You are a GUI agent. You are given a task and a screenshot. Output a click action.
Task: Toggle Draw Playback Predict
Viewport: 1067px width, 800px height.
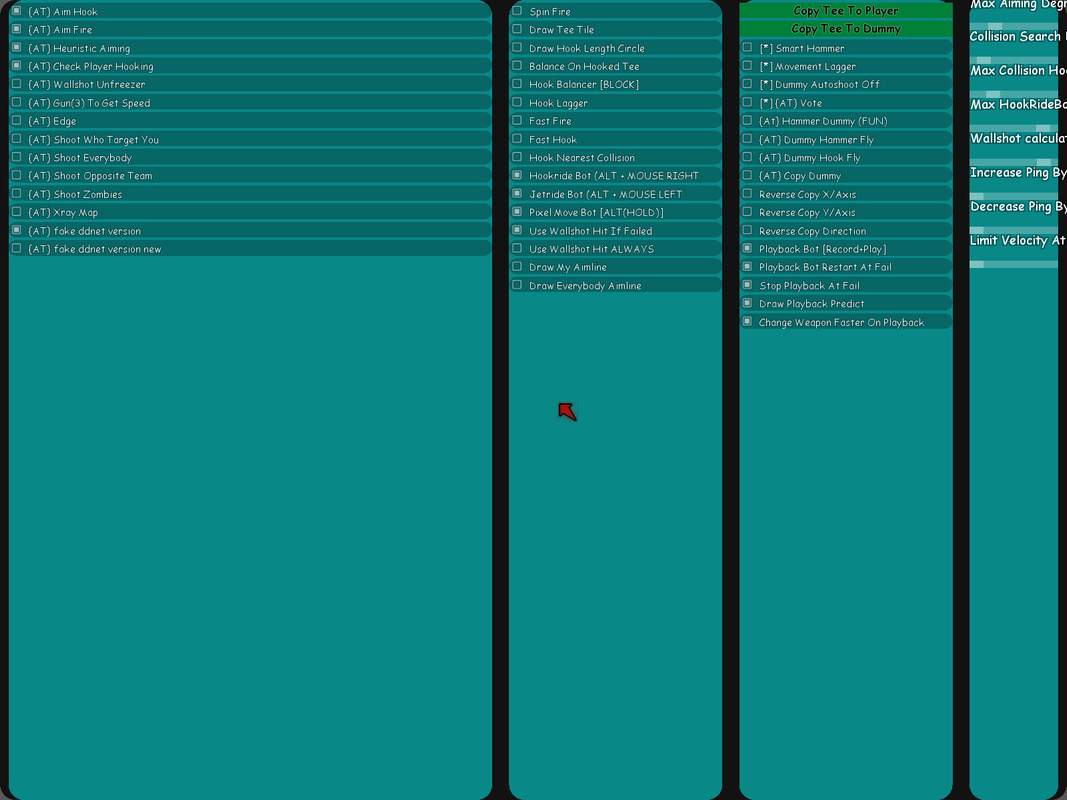pyautogui.click(x=747, y=303)
